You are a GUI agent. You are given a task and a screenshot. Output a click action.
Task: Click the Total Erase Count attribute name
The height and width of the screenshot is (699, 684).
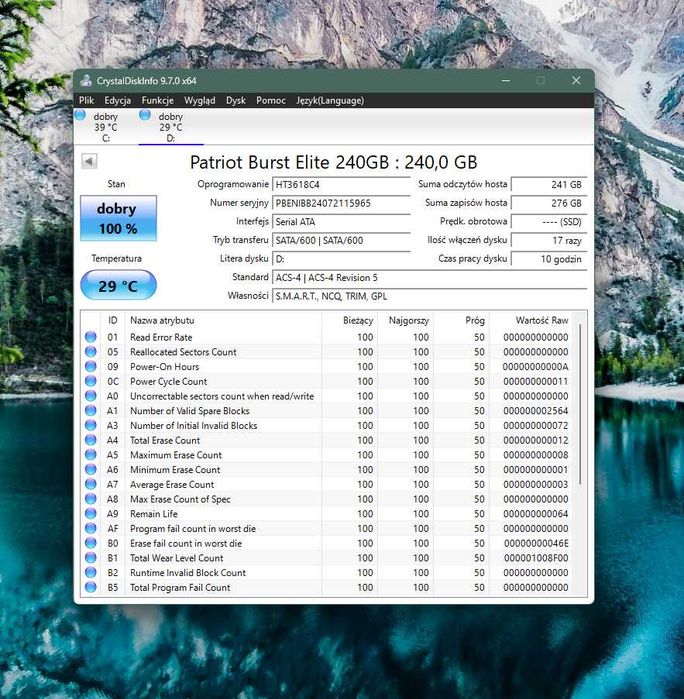click(165, 440)
